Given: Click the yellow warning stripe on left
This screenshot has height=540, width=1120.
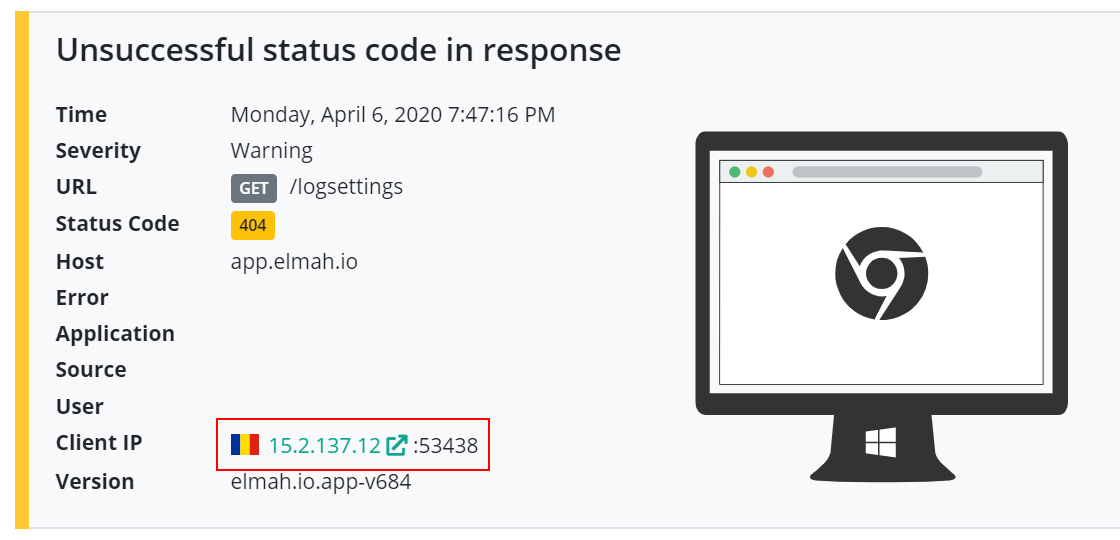Looking at the screenshot, I should (x=22, y=270).
